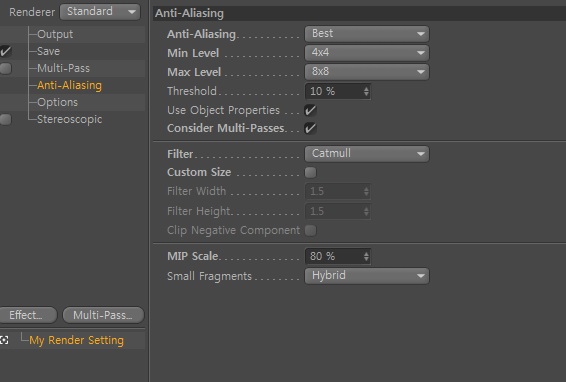Click the MIP Scale stepper arrows
566x382 pixels.
coord(366,256)
